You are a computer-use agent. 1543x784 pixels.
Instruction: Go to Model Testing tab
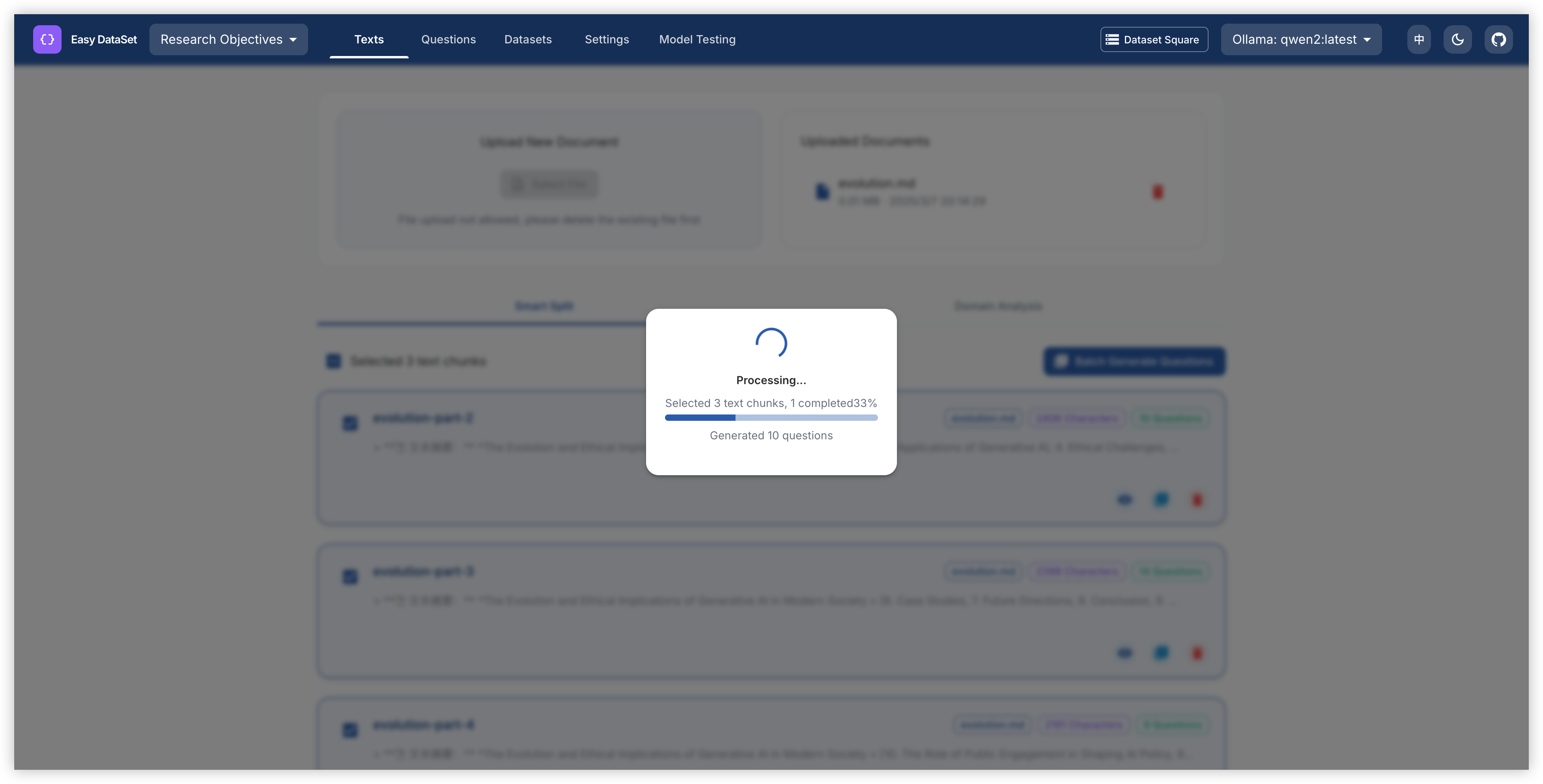pos(697,39)
